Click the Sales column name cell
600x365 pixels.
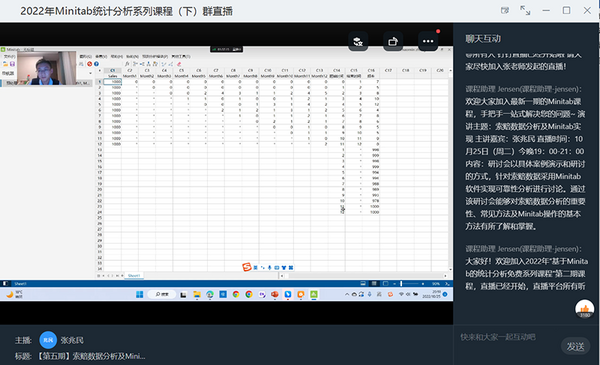[x=112, y=76]
